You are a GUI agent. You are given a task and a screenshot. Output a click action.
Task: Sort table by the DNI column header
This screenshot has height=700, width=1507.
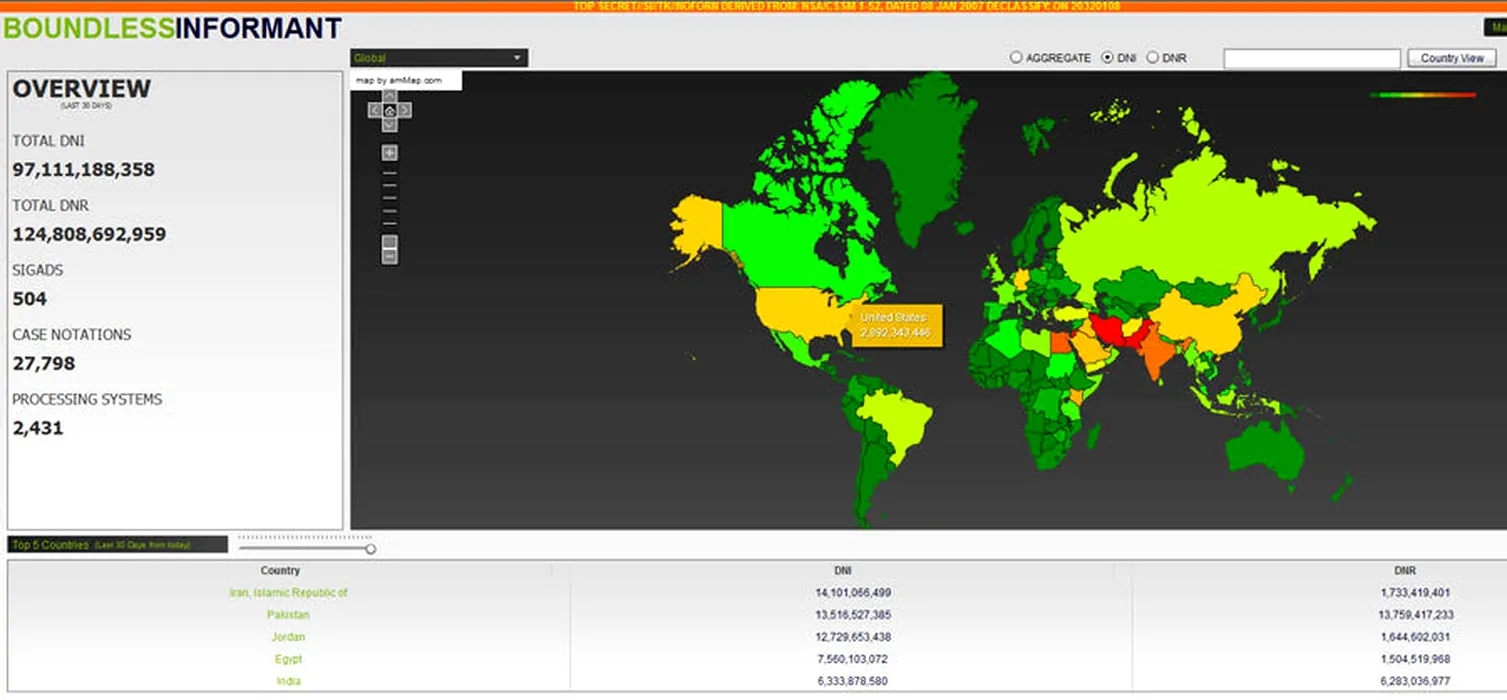[841, 570]
